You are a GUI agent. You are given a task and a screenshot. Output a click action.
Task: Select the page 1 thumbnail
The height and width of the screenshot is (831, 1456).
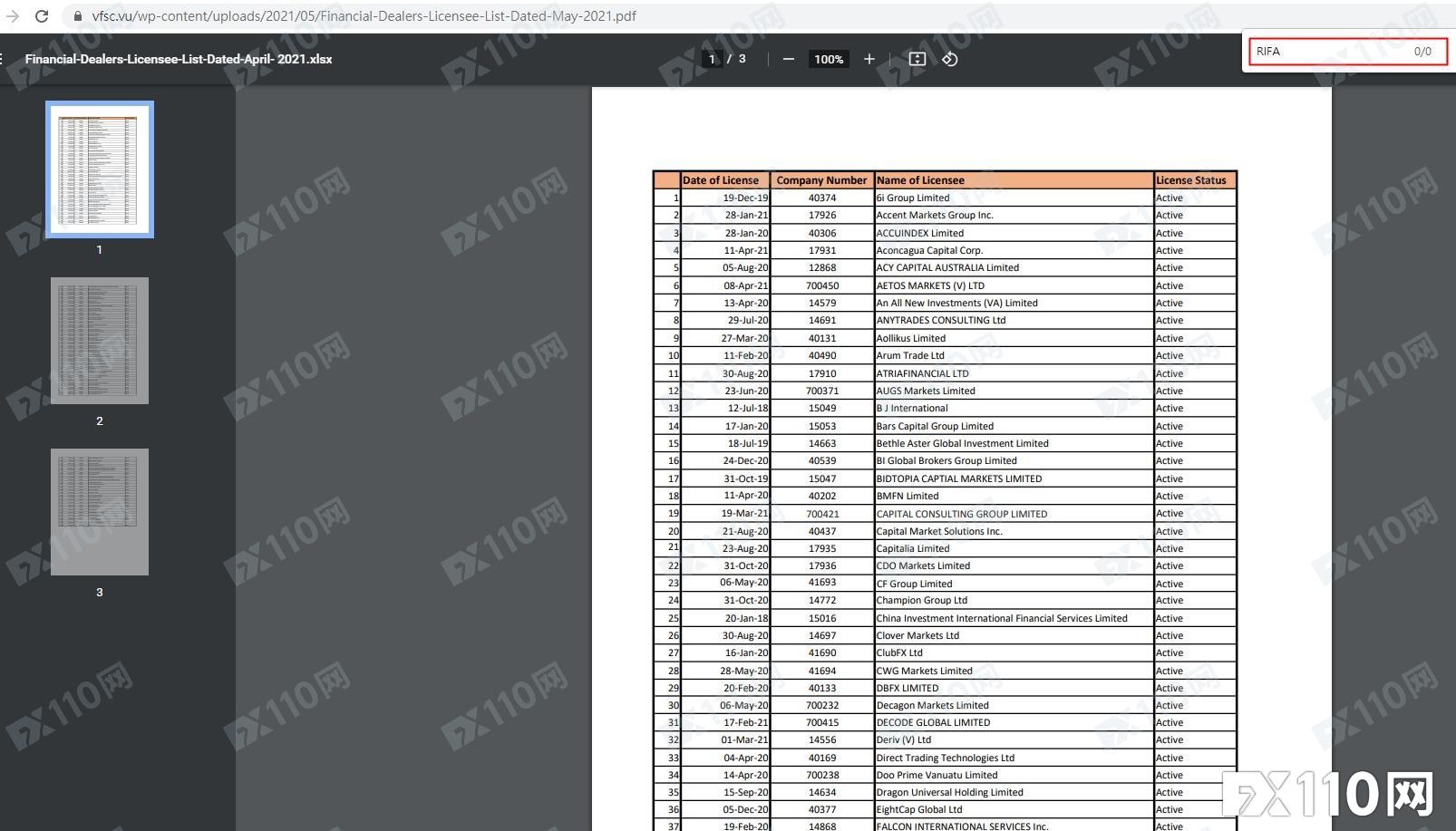click(100, 169)
